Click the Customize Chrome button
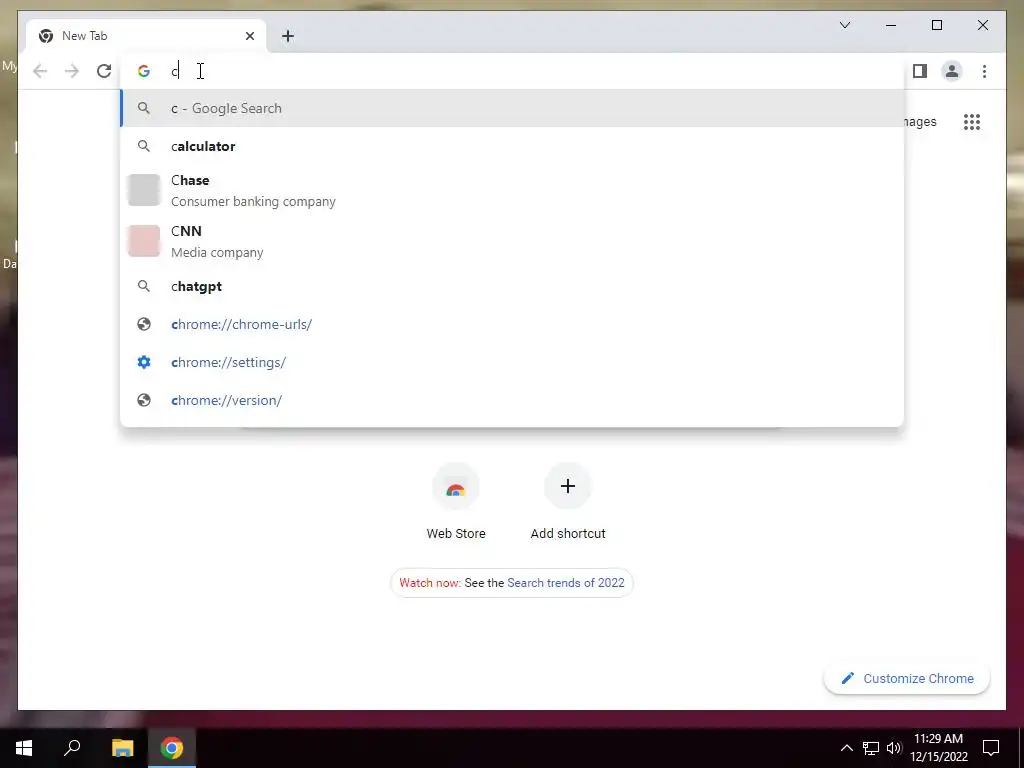The image size is (1024, 768). [x=906, y=679]
